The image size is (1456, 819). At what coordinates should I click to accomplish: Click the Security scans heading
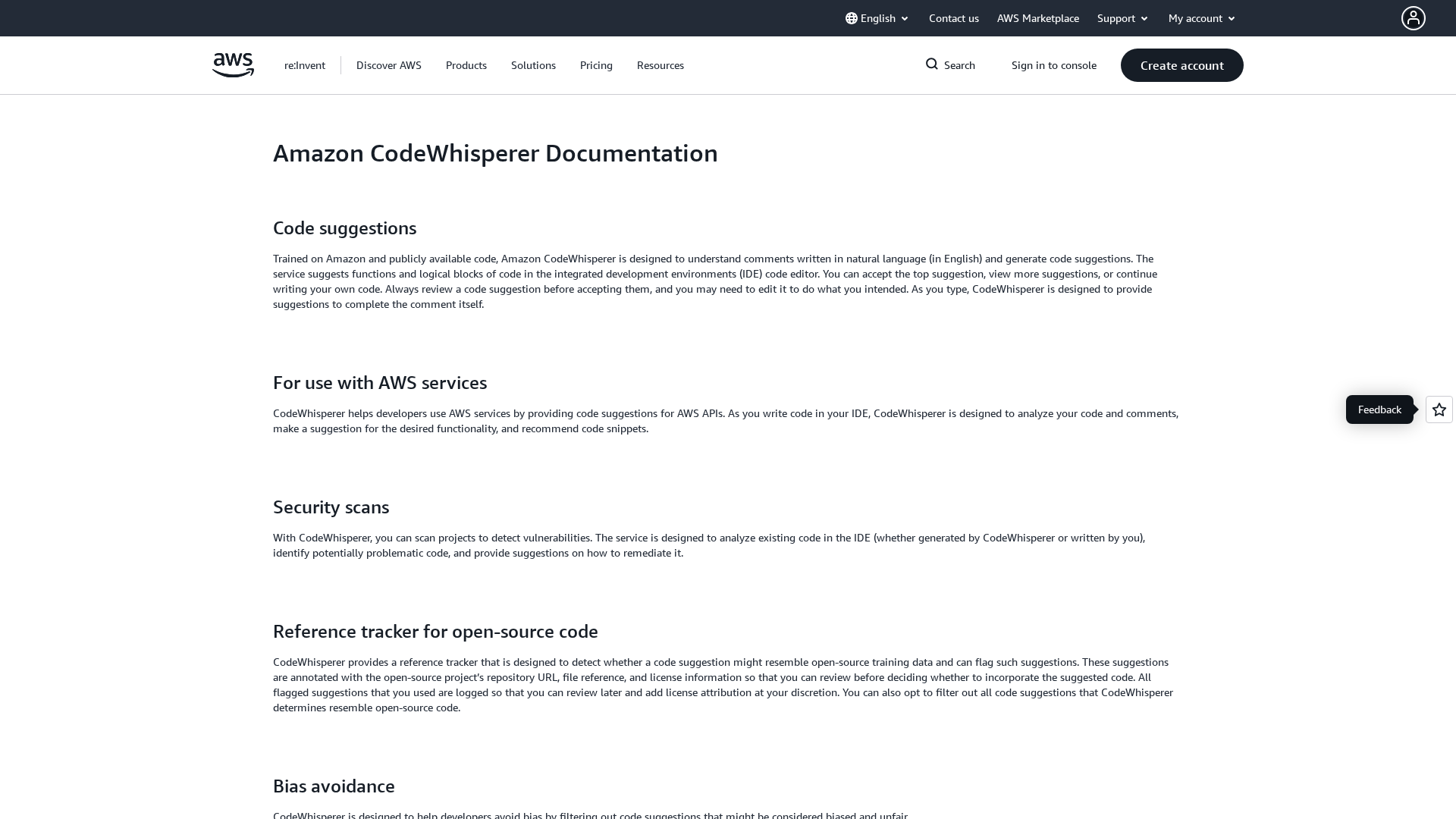pos(331,507)
